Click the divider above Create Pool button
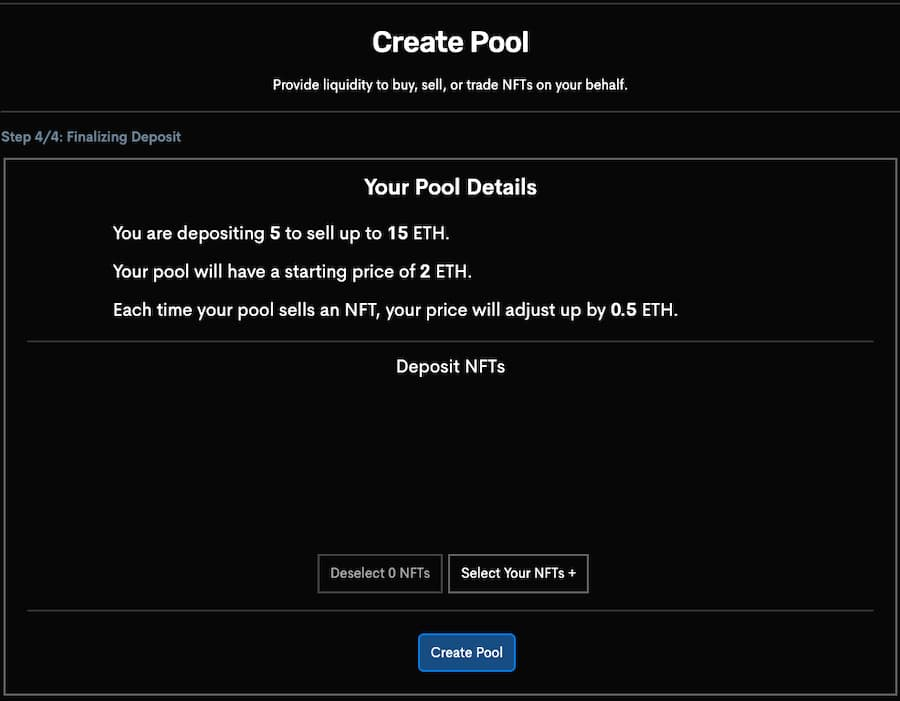The width and height of the screenshot is (900, 701). click(450, 610)
